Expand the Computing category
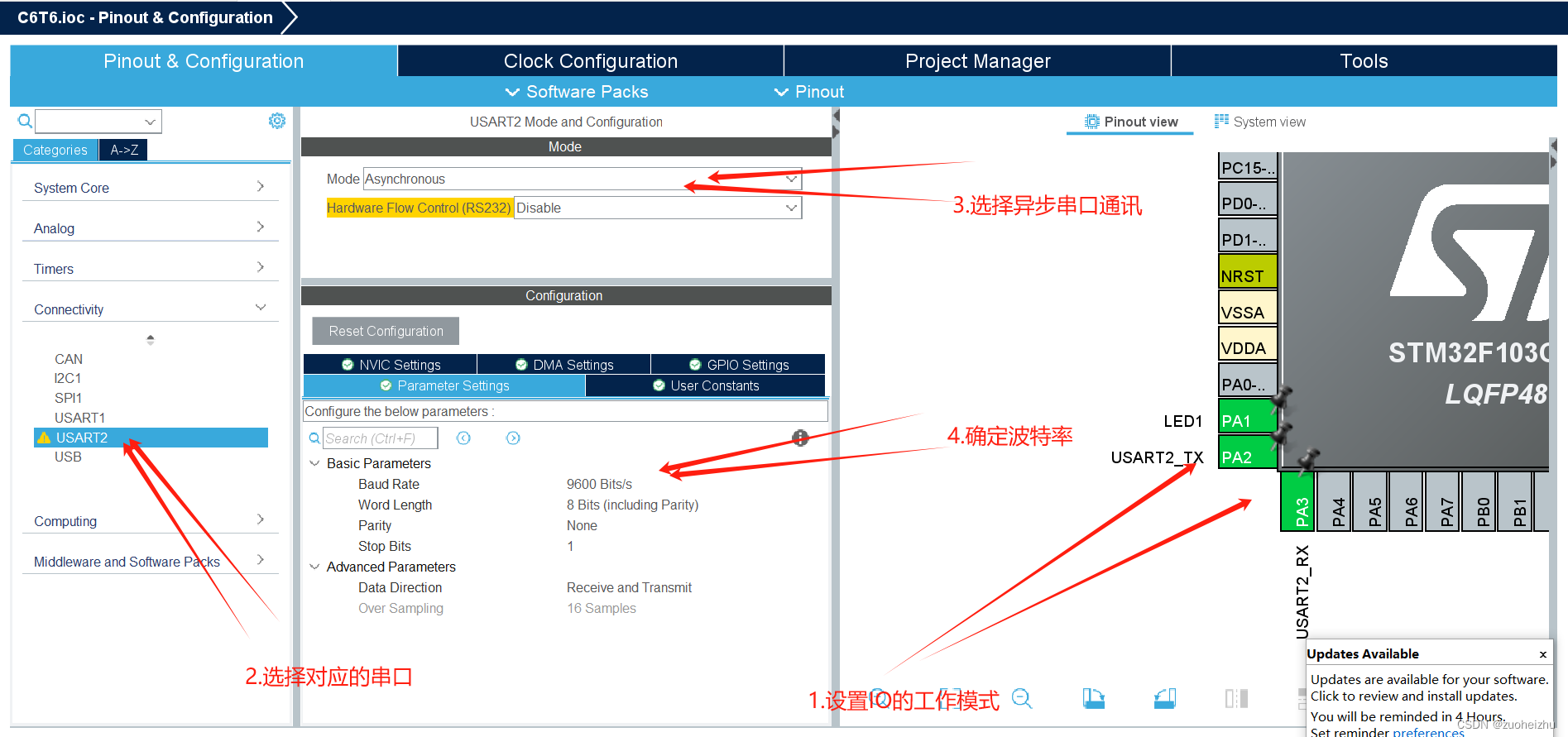 click(x=150, y=521)
